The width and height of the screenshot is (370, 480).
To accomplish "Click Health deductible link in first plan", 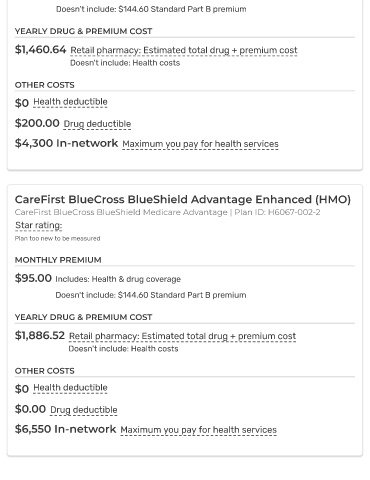I will tap(70, 102).
